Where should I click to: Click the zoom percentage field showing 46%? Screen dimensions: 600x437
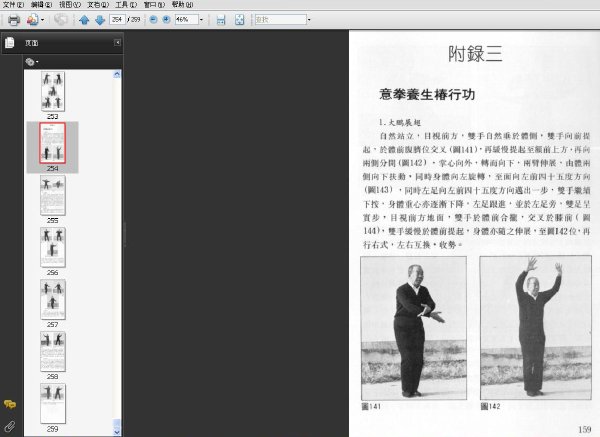click(x=186, y=20)
